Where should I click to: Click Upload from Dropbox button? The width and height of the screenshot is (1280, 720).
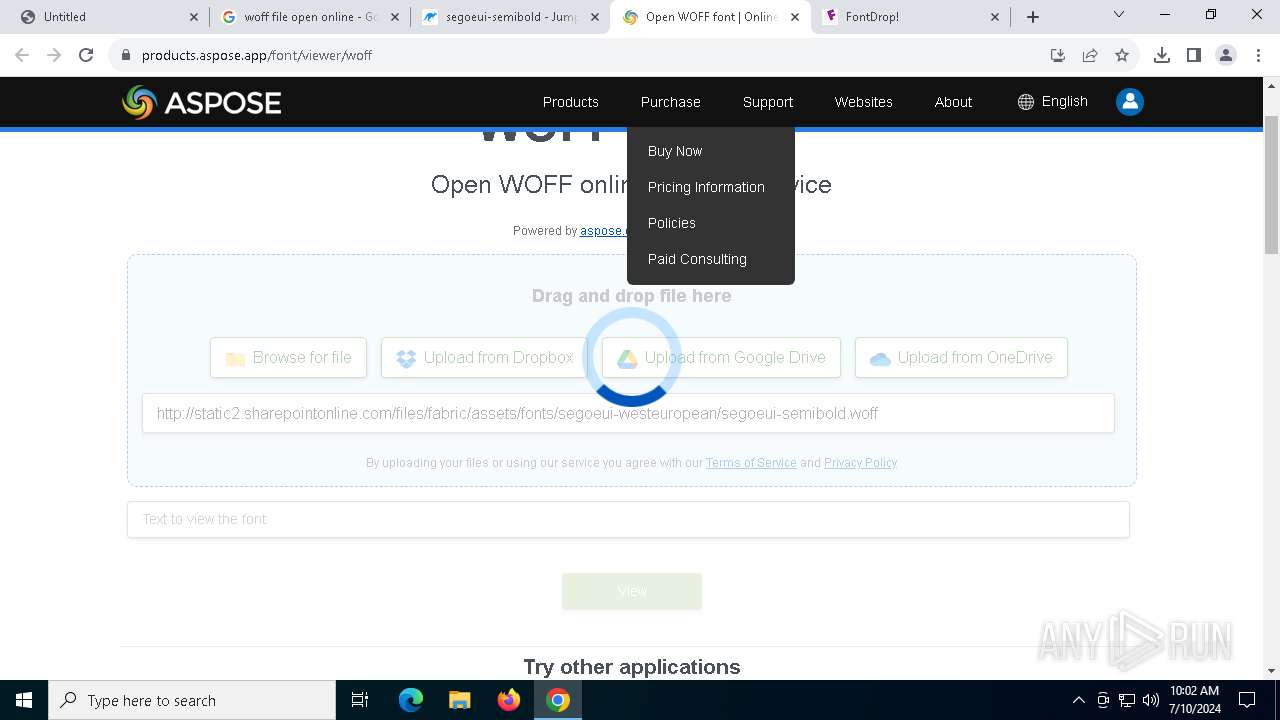pos(484,357)
